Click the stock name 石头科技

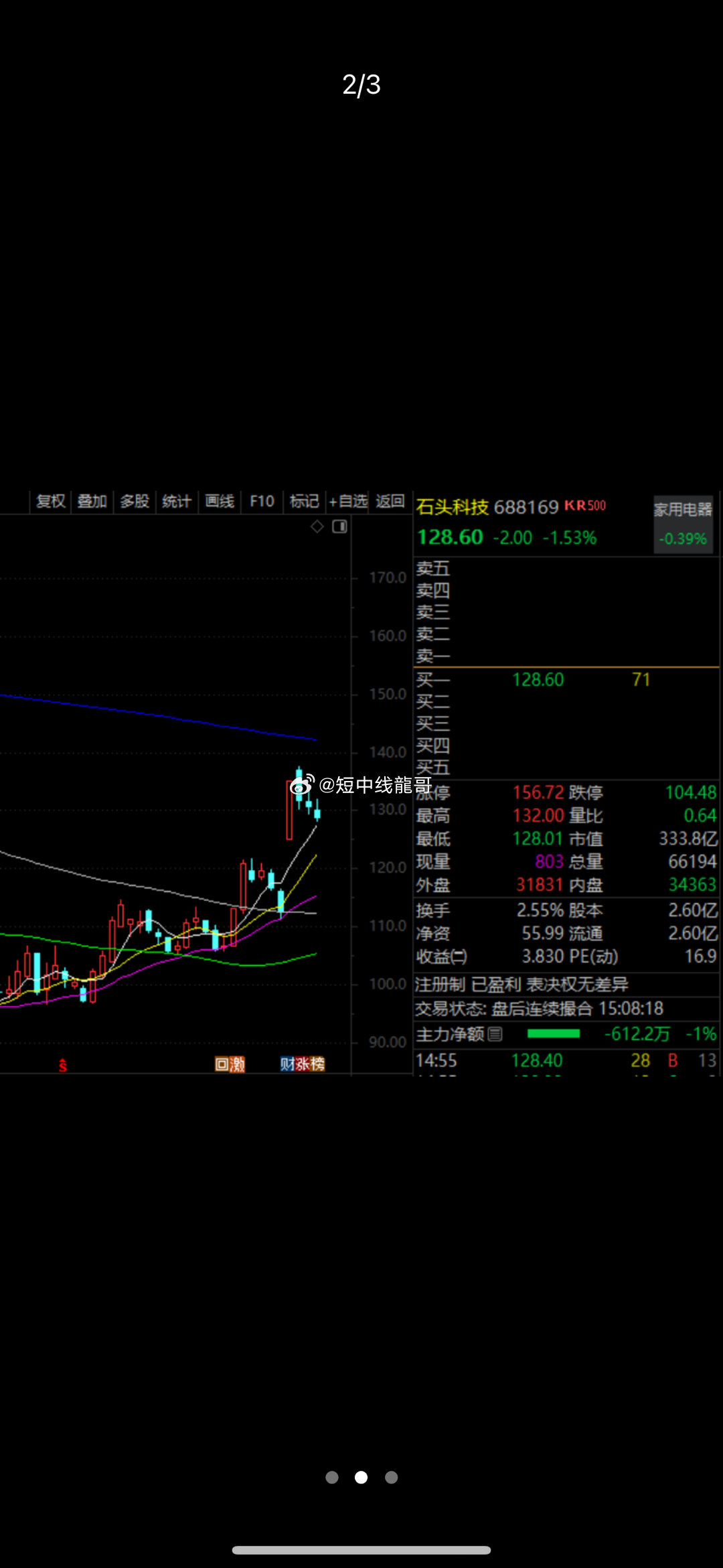(x=453, y=507)
